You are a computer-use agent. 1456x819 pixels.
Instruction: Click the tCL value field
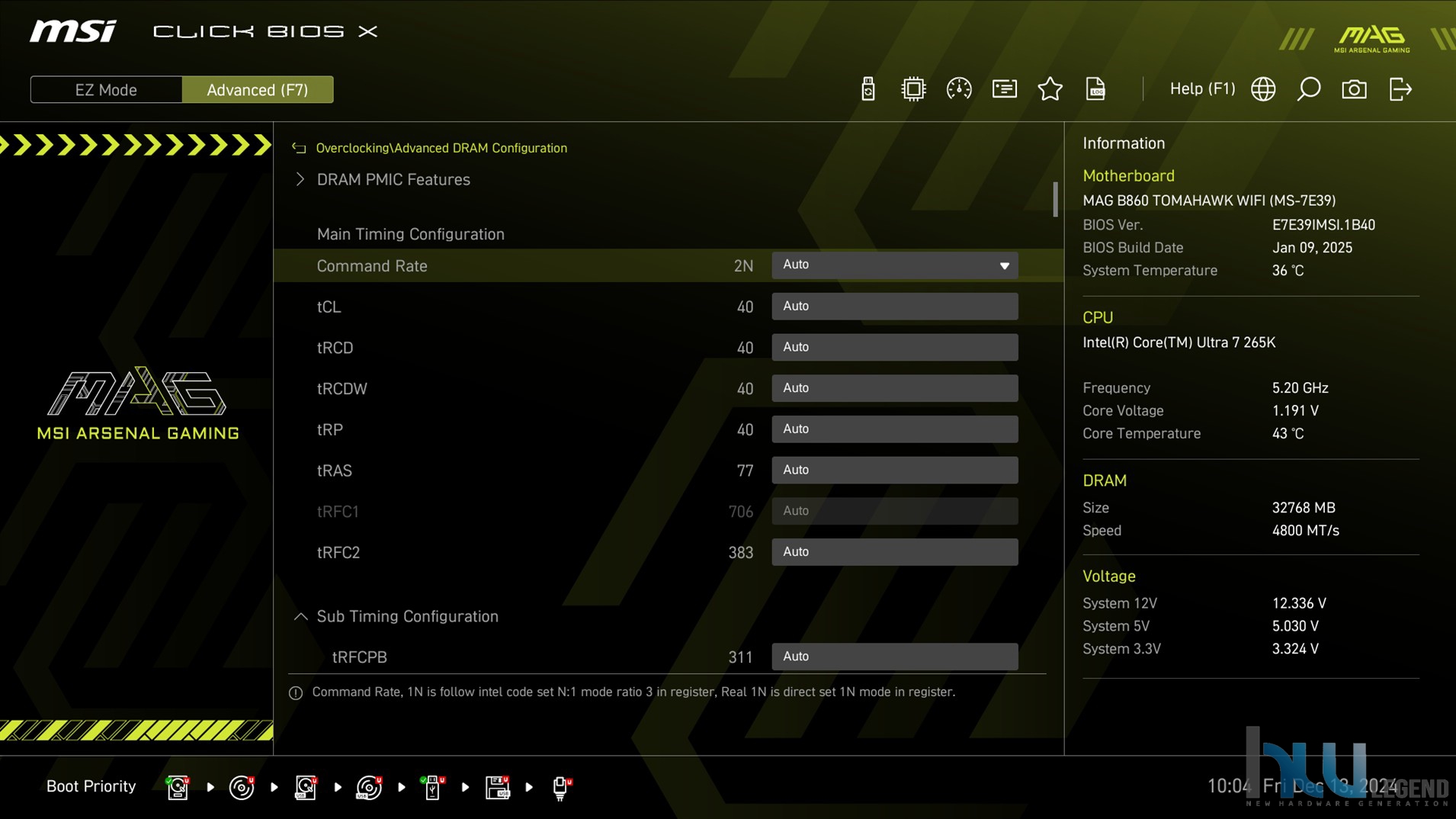tap(894, 307)
